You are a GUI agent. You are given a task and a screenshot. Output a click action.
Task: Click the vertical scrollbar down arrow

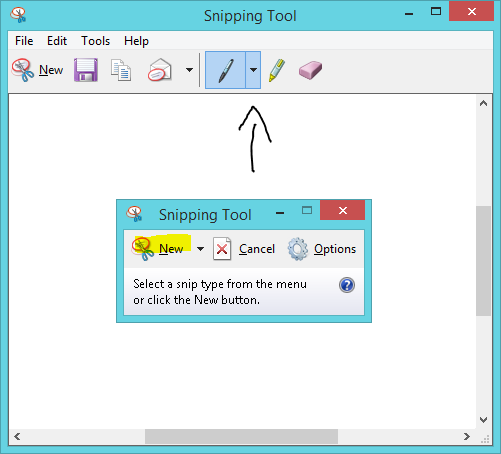[x=483, y=420]
